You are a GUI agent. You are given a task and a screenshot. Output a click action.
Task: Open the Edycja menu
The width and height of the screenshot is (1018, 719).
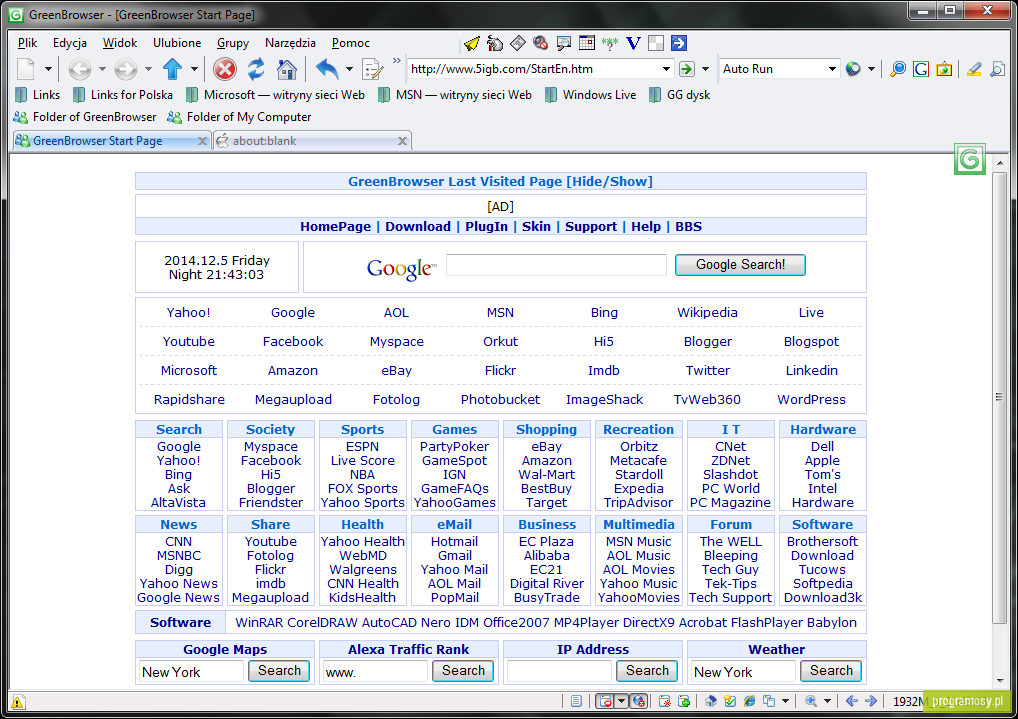click(70, 43)
